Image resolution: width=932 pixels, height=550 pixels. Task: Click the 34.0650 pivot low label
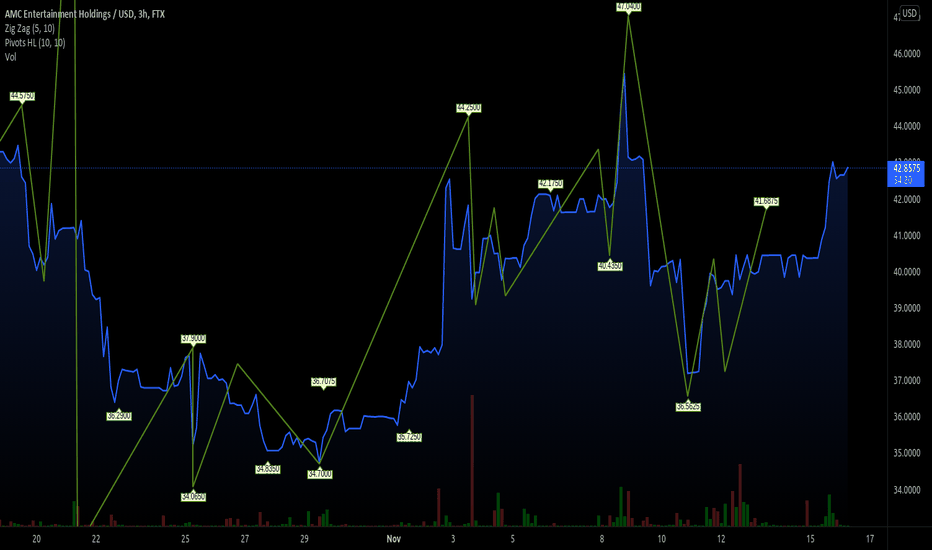[193, 496]
